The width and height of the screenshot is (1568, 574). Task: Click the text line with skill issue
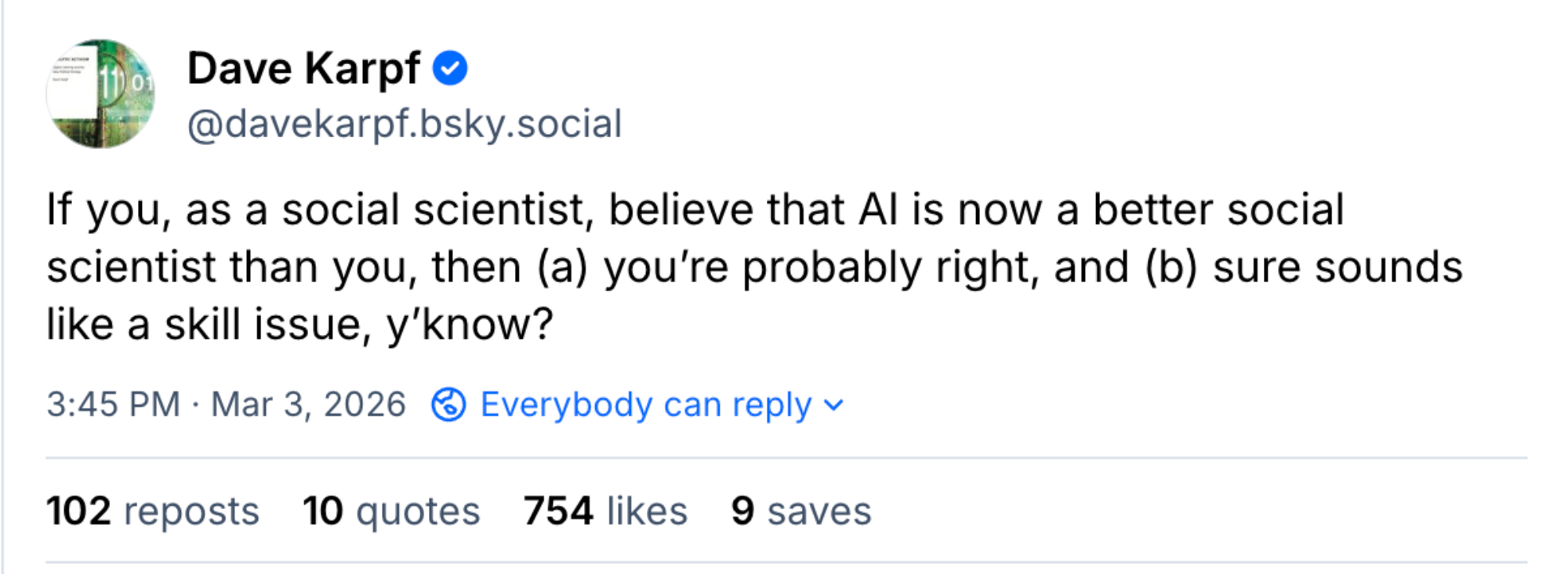(299, 324)
